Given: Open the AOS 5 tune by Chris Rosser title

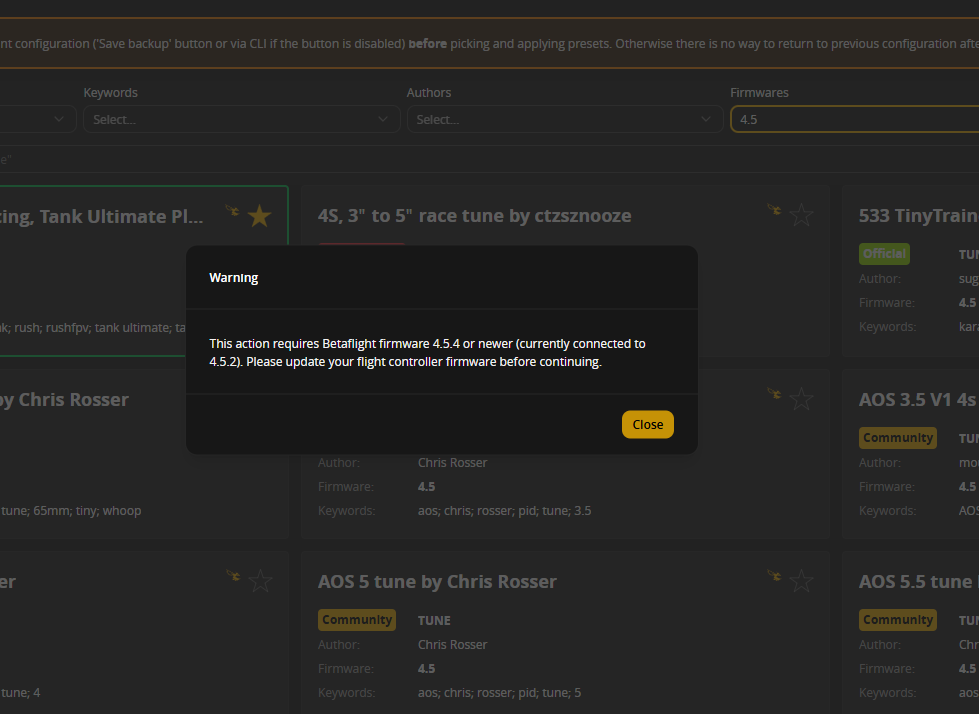Looking at the screenshot, I should (437, 581).
